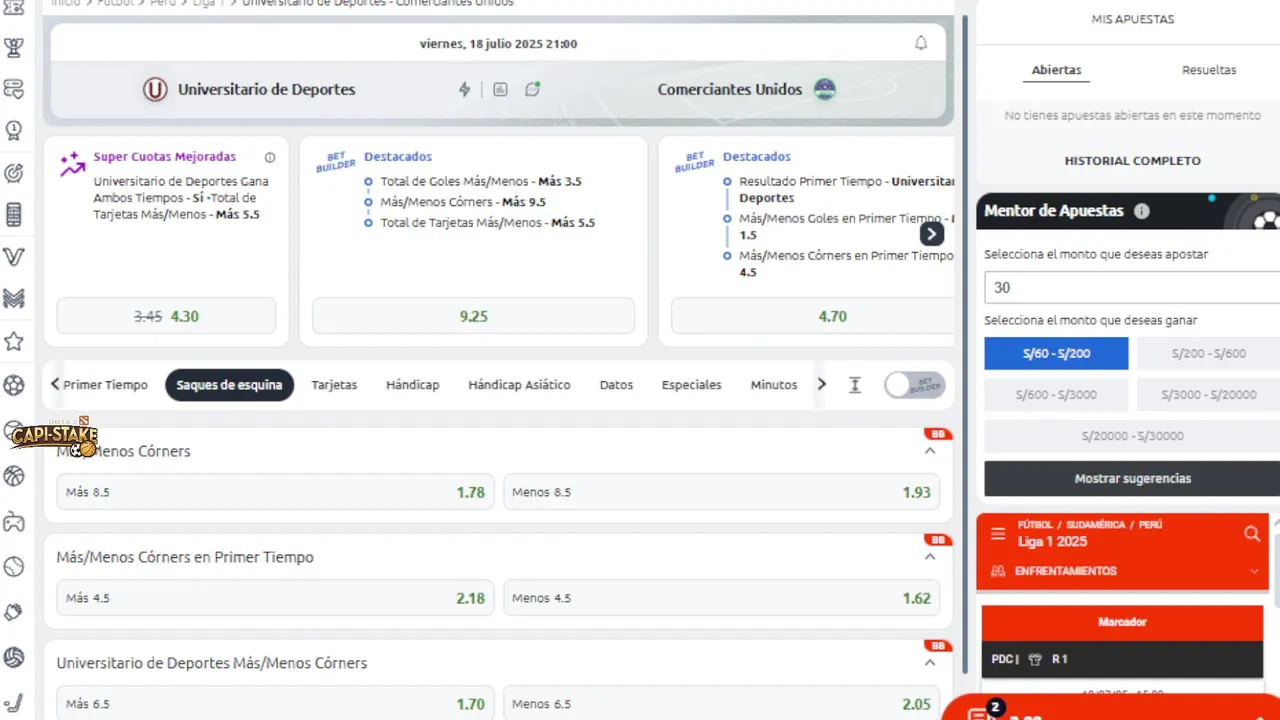Toggle the Bet Builder switch

coord(914,385)
